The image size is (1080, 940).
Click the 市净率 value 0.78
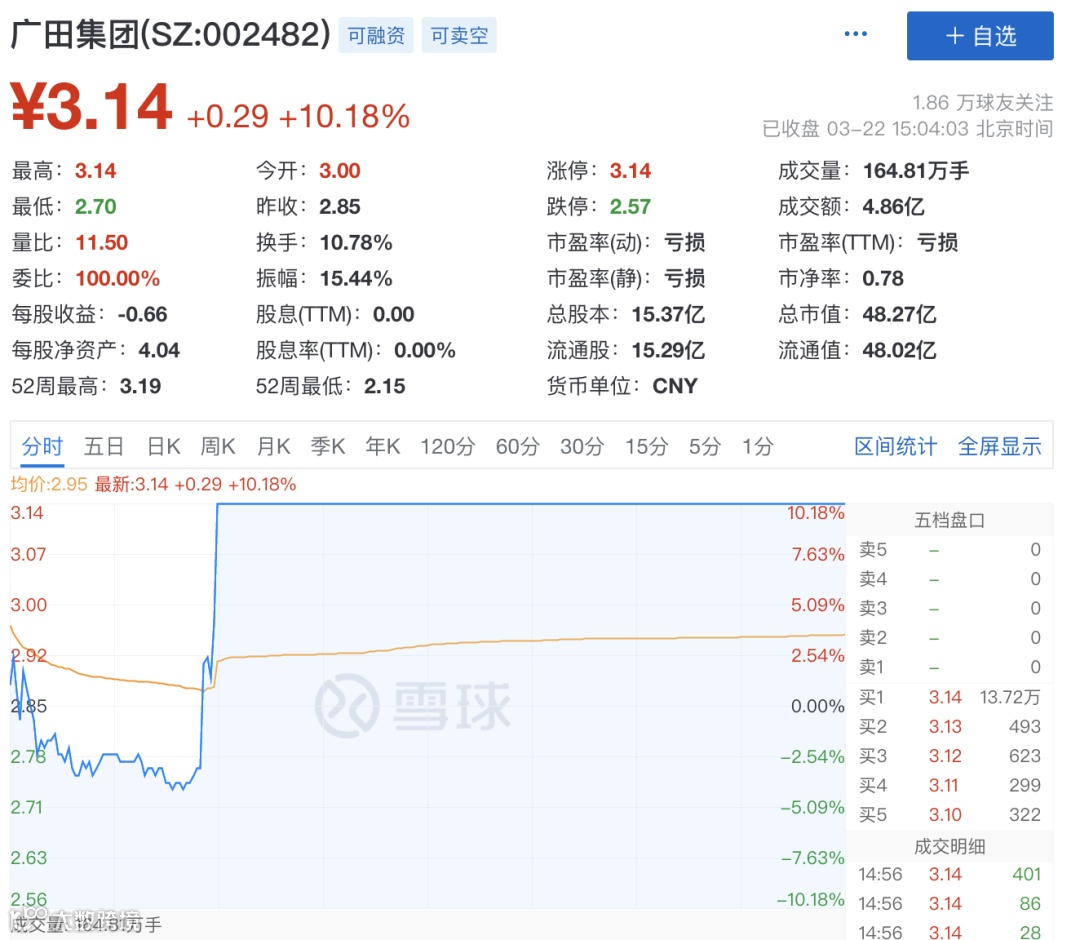coord(883,278)
